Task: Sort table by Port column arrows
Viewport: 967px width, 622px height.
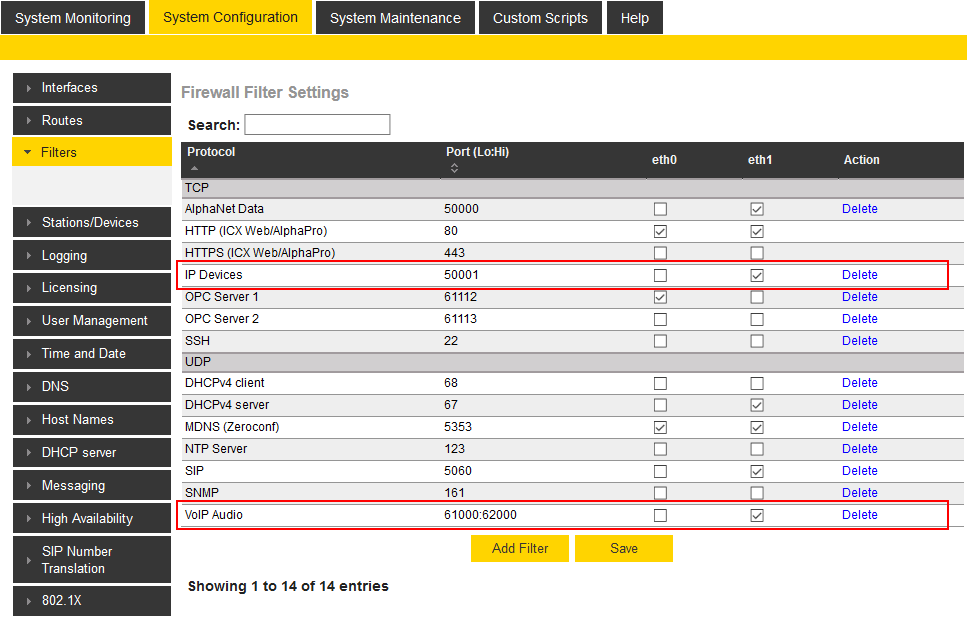Action: click(454, 168)
